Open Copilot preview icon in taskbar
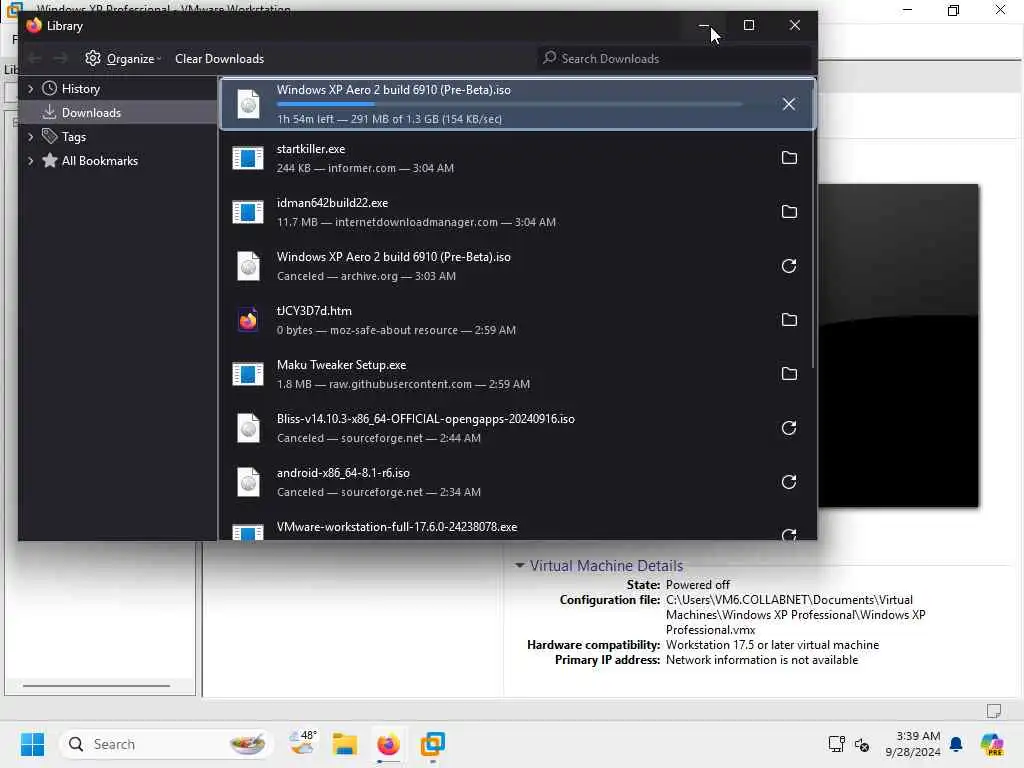Screen dimensions: 1024x768 click(992, 744)
